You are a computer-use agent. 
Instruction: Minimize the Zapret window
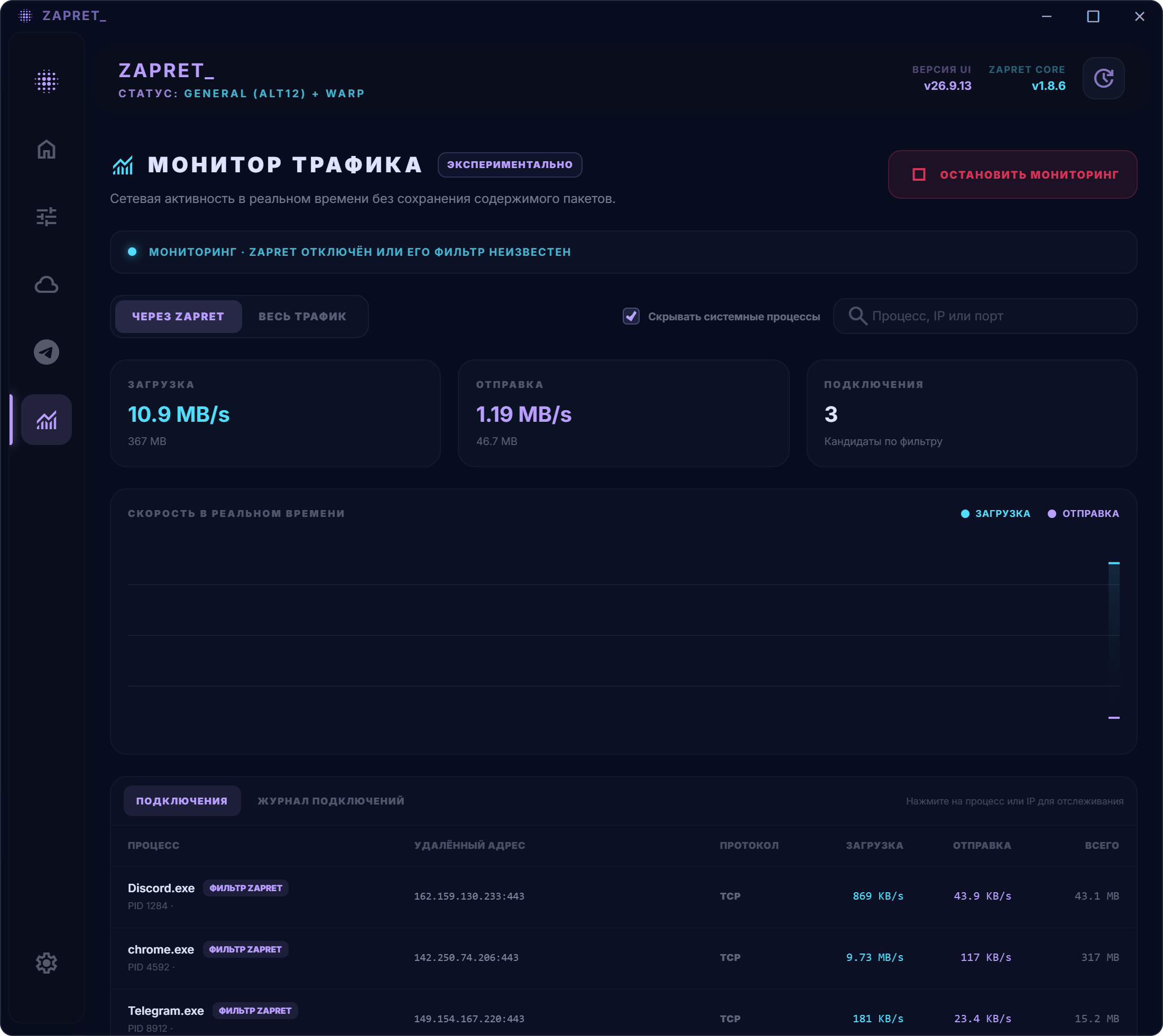1046,16
